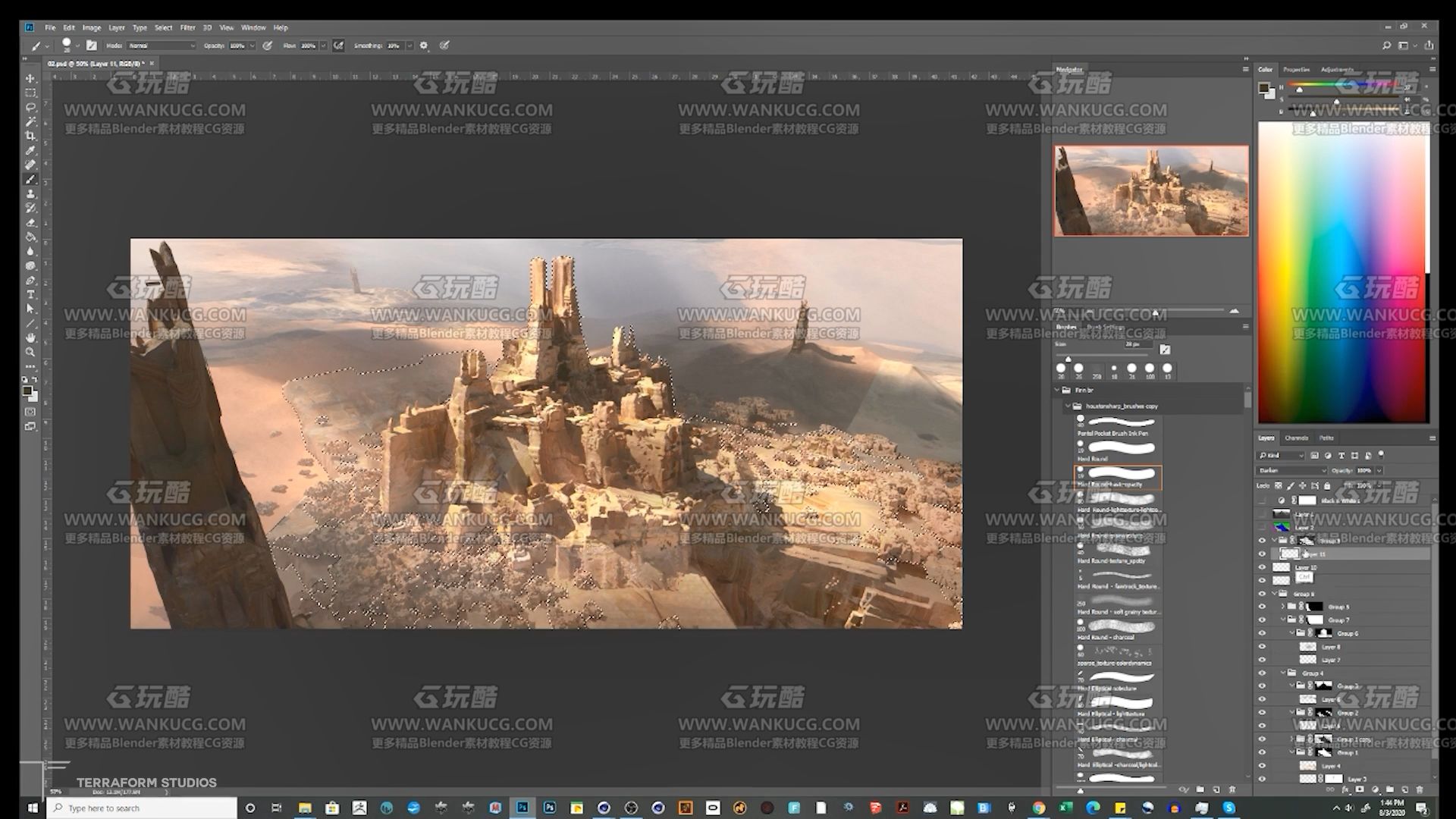The height and width of the screenshot is (819, 1456).
Task: Hide the Group 4 folder
Action: [1262, 673]
